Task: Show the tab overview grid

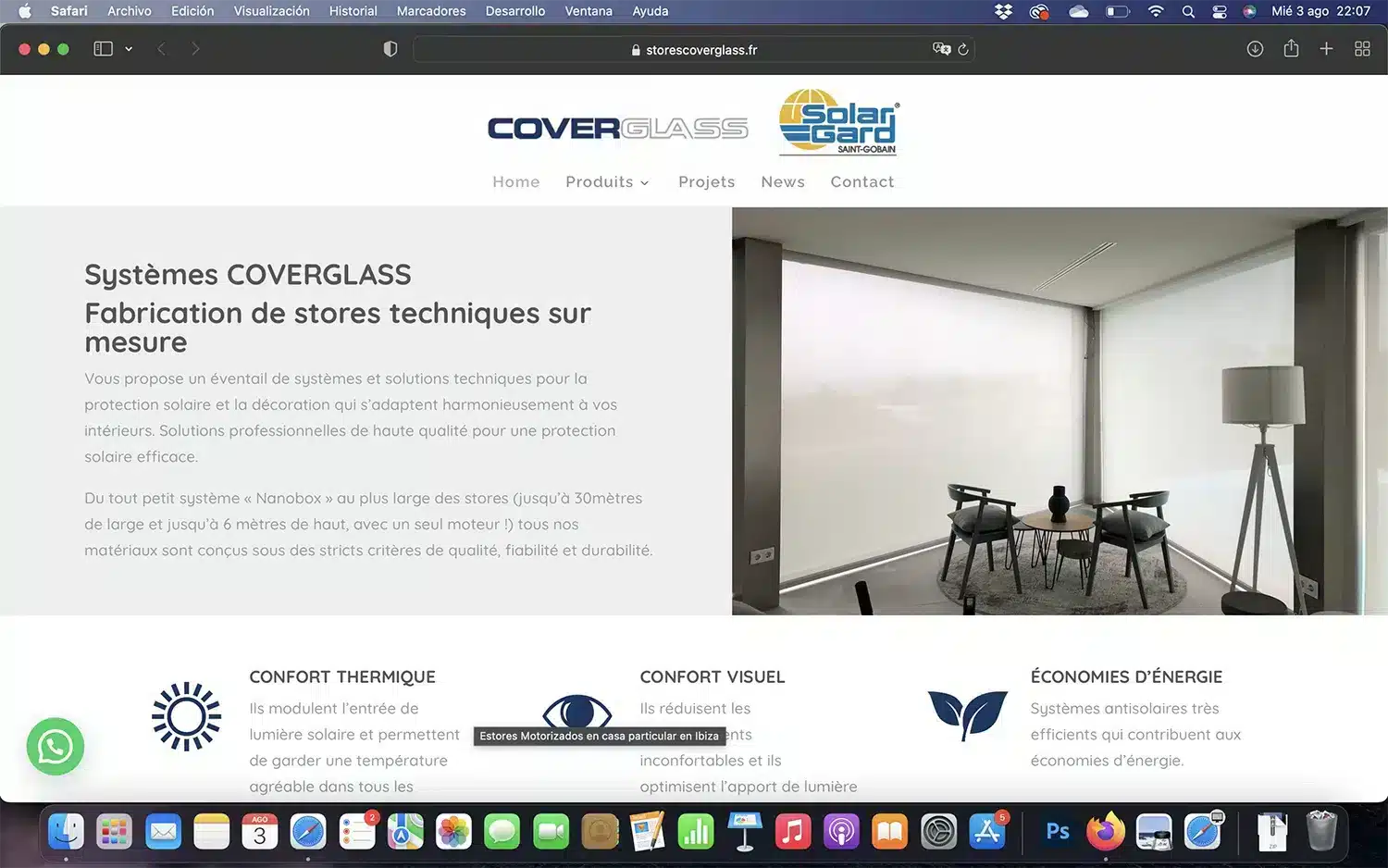Action: pos(1362,49)
